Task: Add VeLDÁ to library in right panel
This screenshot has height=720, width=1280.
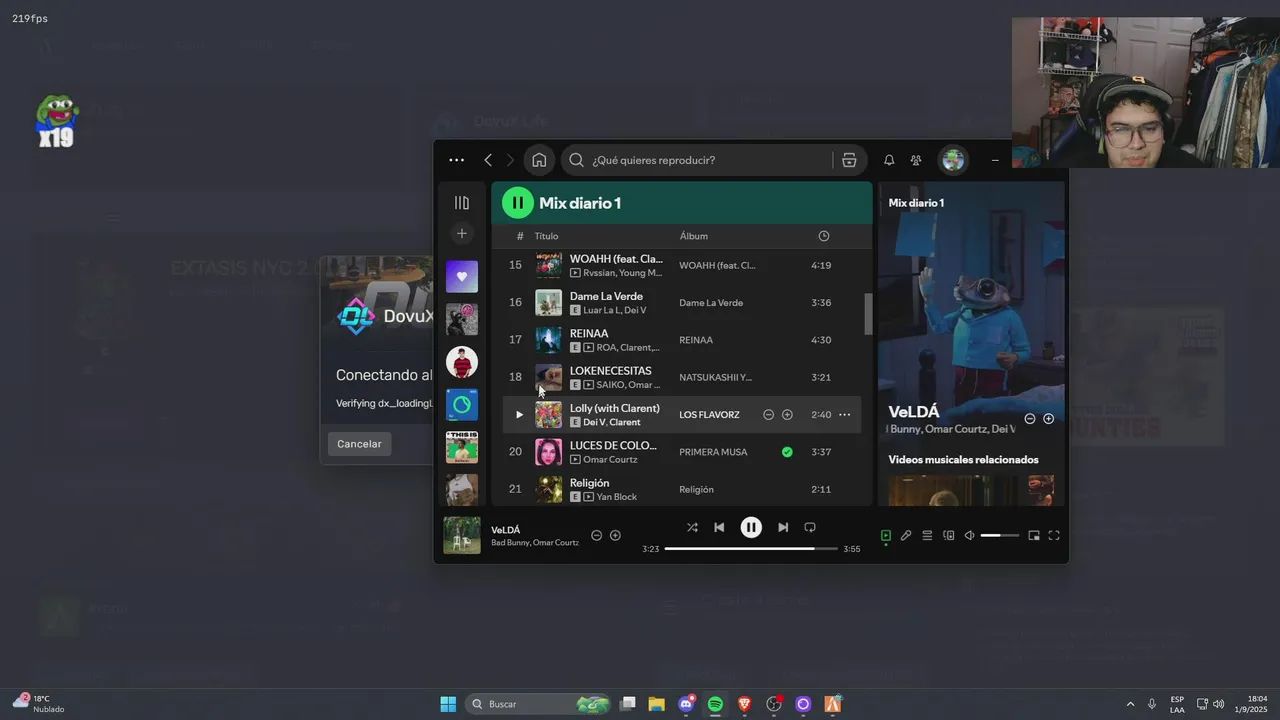Action: tap(1048, 419)
